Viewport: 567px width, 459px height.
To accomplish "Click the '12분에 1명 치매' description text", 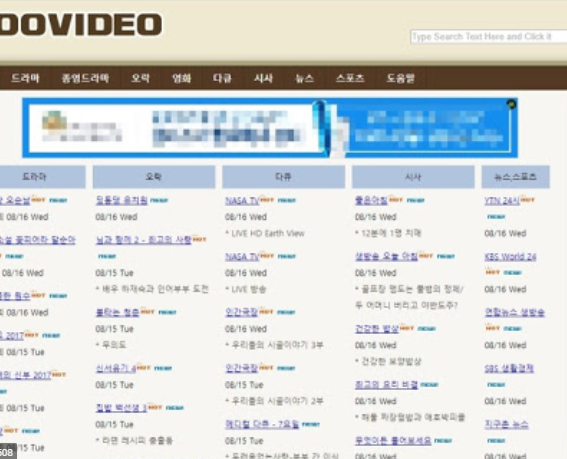I will 388,233.
